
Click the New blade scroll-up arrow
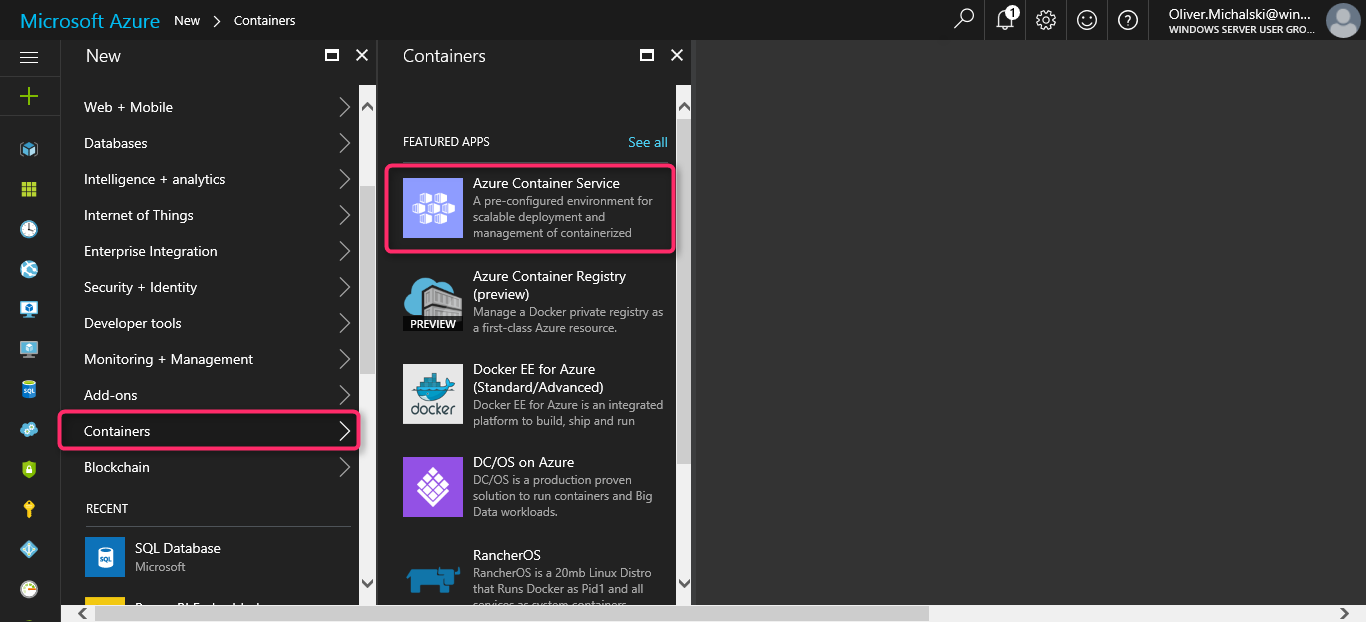pyautogui.click(x=367, y=105)
